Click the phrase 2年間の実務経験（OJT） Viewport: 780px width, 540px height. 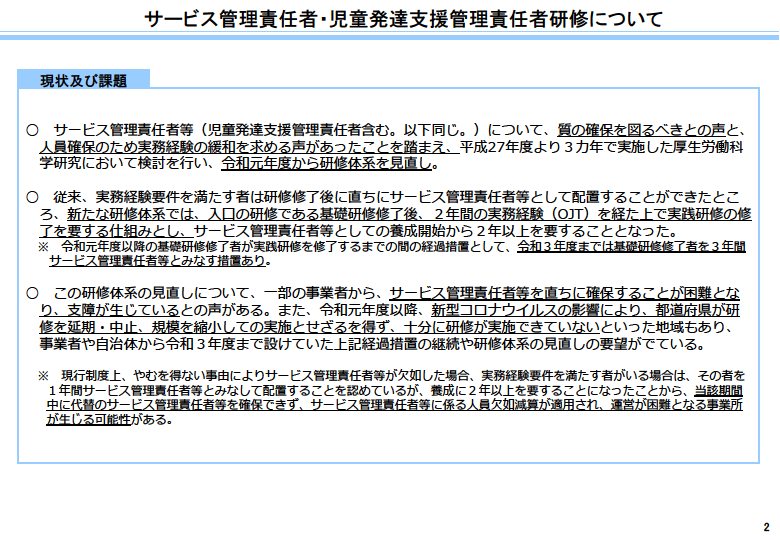(511, 214)
